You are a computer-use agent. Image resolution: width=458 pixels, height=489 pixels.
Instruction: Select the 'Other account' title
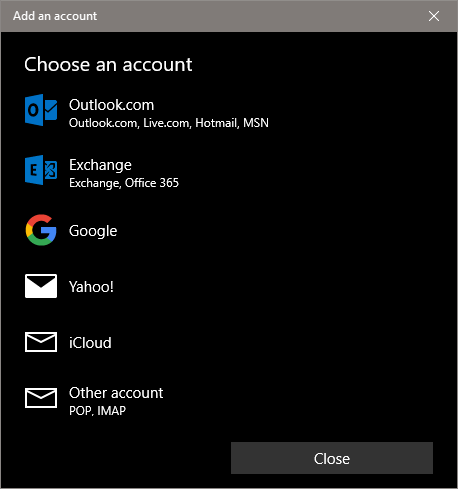(116, 393)
